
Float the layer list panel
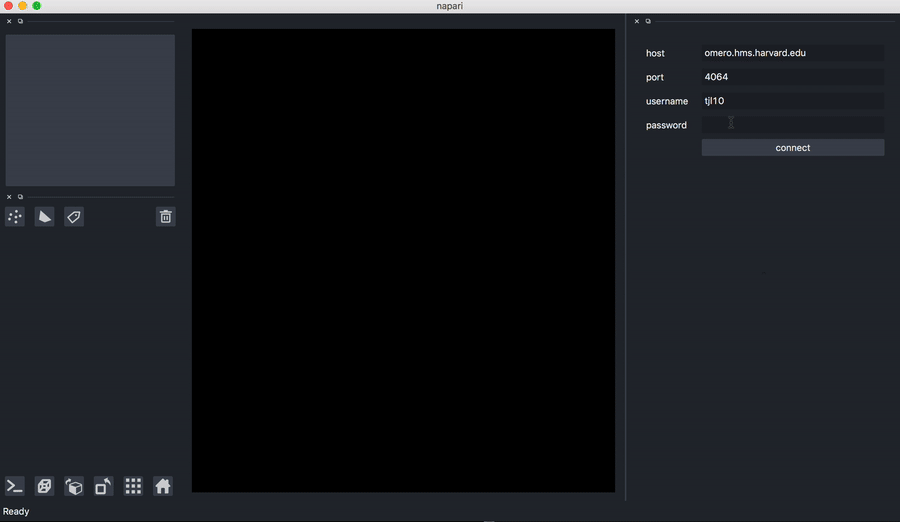tap(20, 197)
